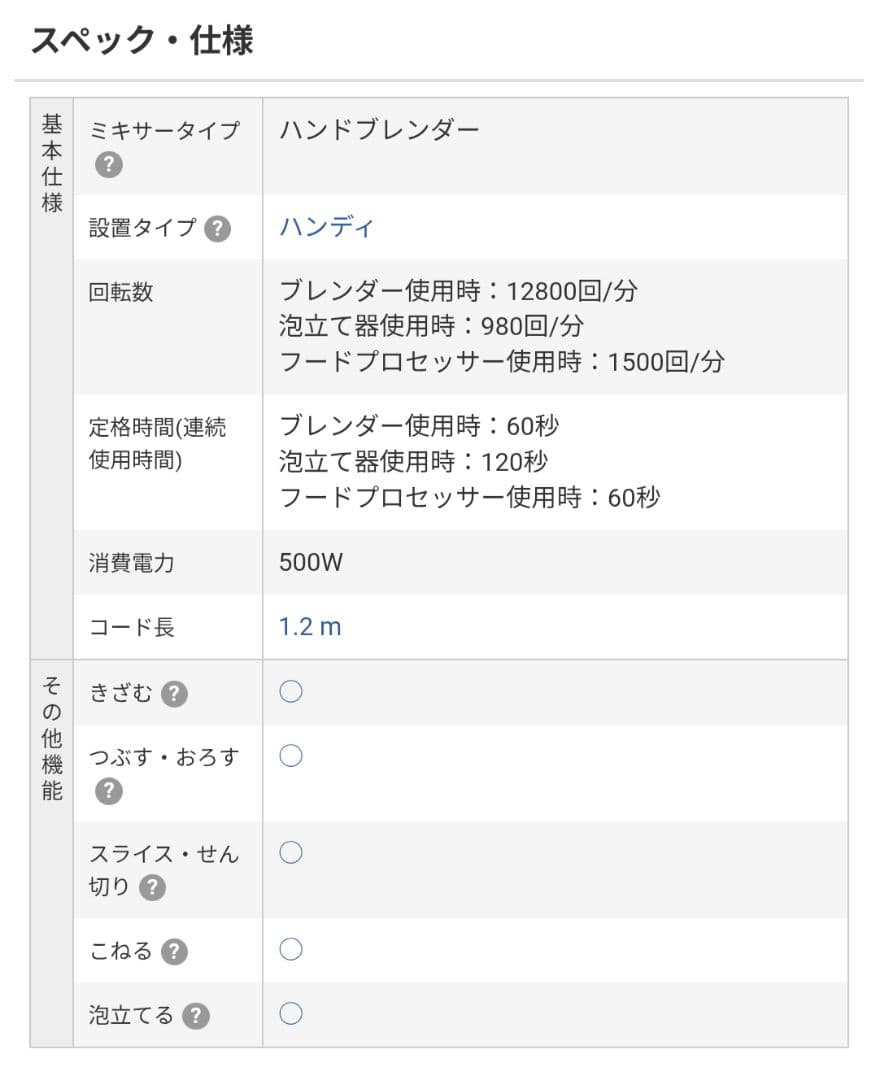Click the こねる question mark icon
878x1080 pixels.
[176, 952]
